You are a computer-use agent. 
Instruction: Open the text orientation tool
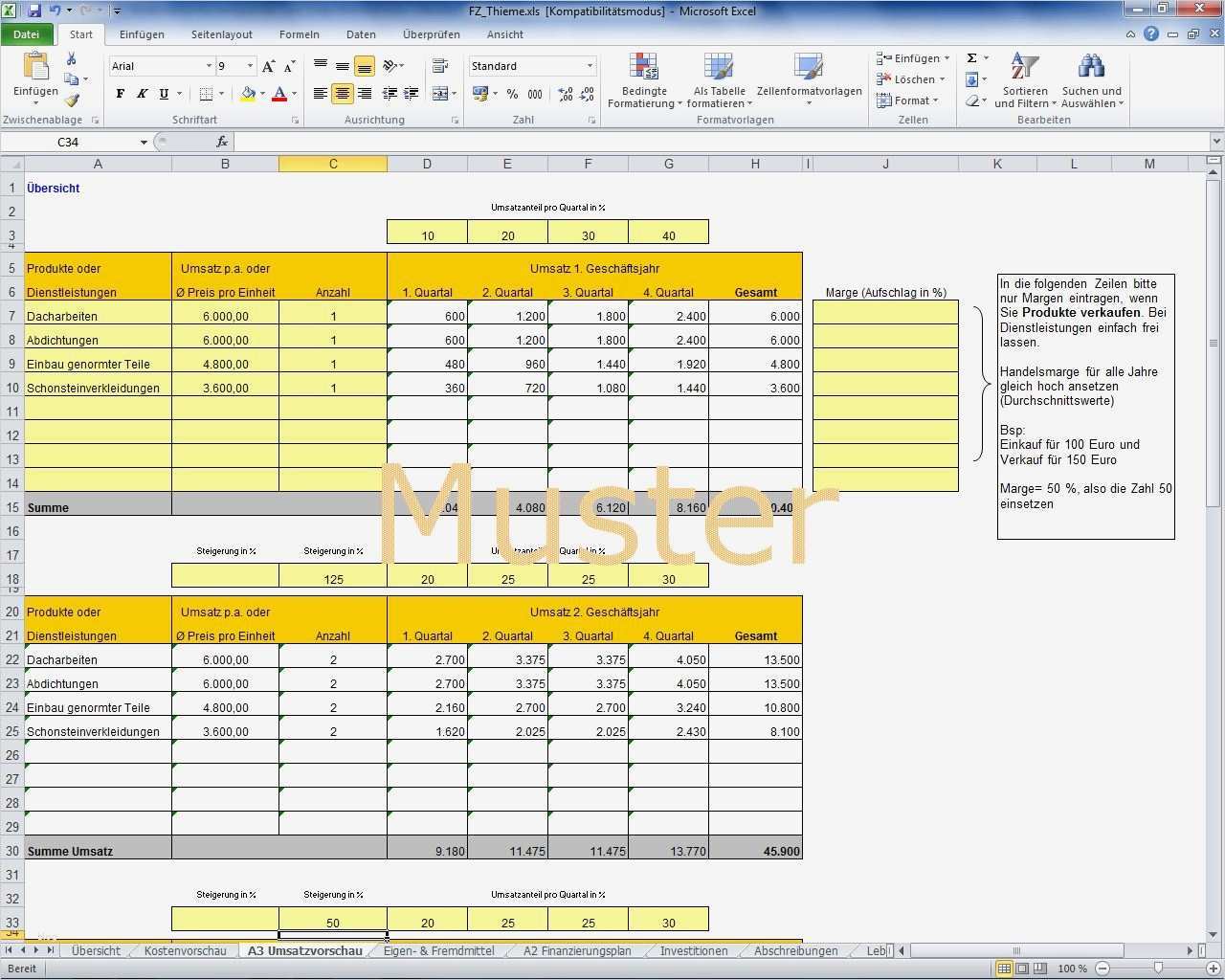[390, 66]
